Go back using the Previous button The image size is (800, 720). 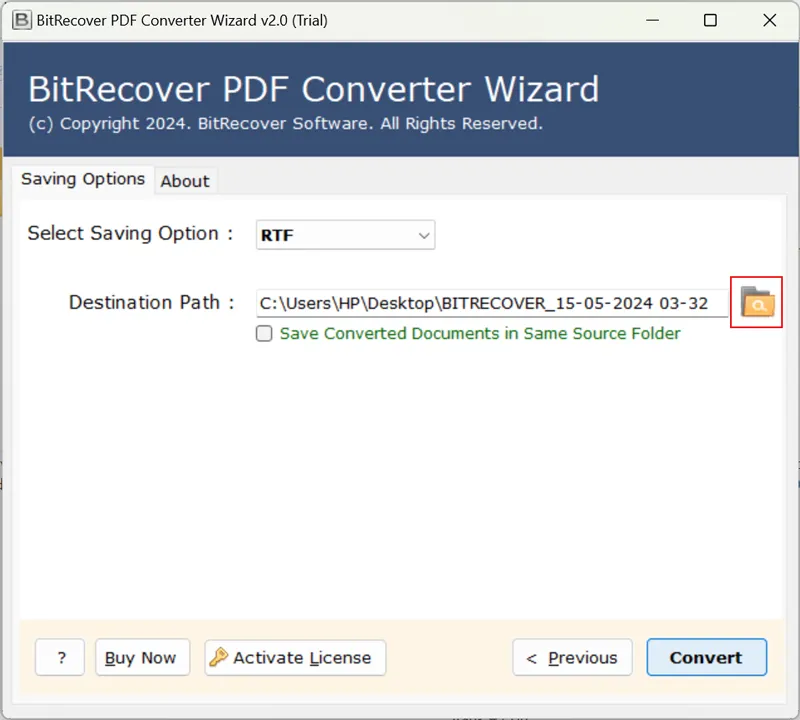click(x=572, y=657)
